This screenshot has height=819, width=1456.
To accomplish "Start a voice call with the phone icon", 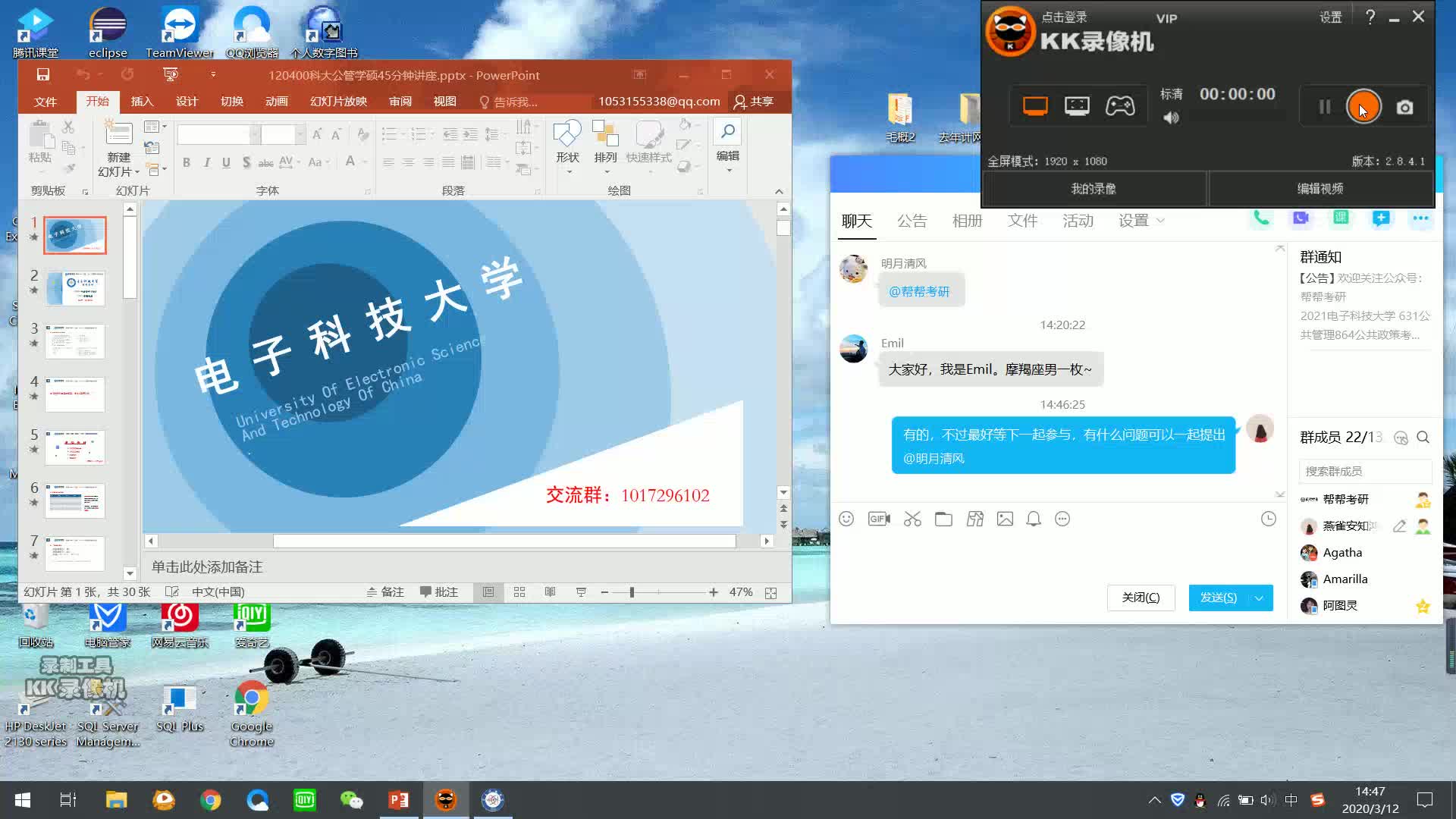I will click(1260, 218).
